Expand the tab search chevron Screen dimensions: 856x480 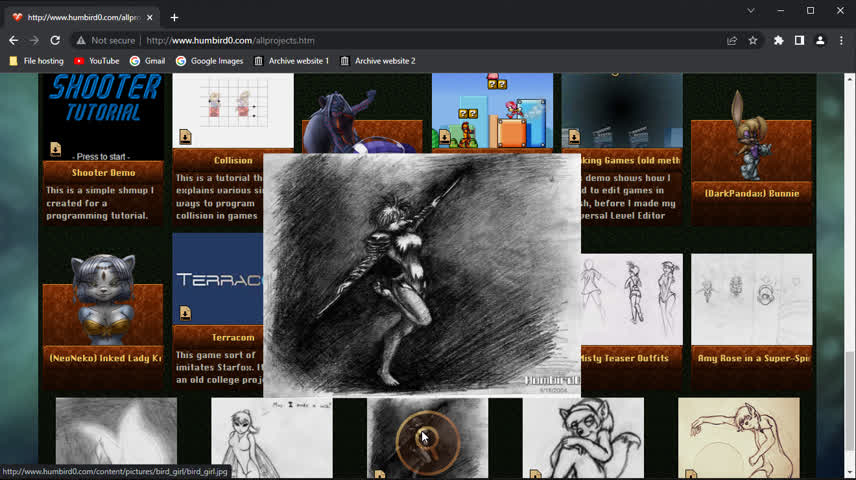click(751, 10)
